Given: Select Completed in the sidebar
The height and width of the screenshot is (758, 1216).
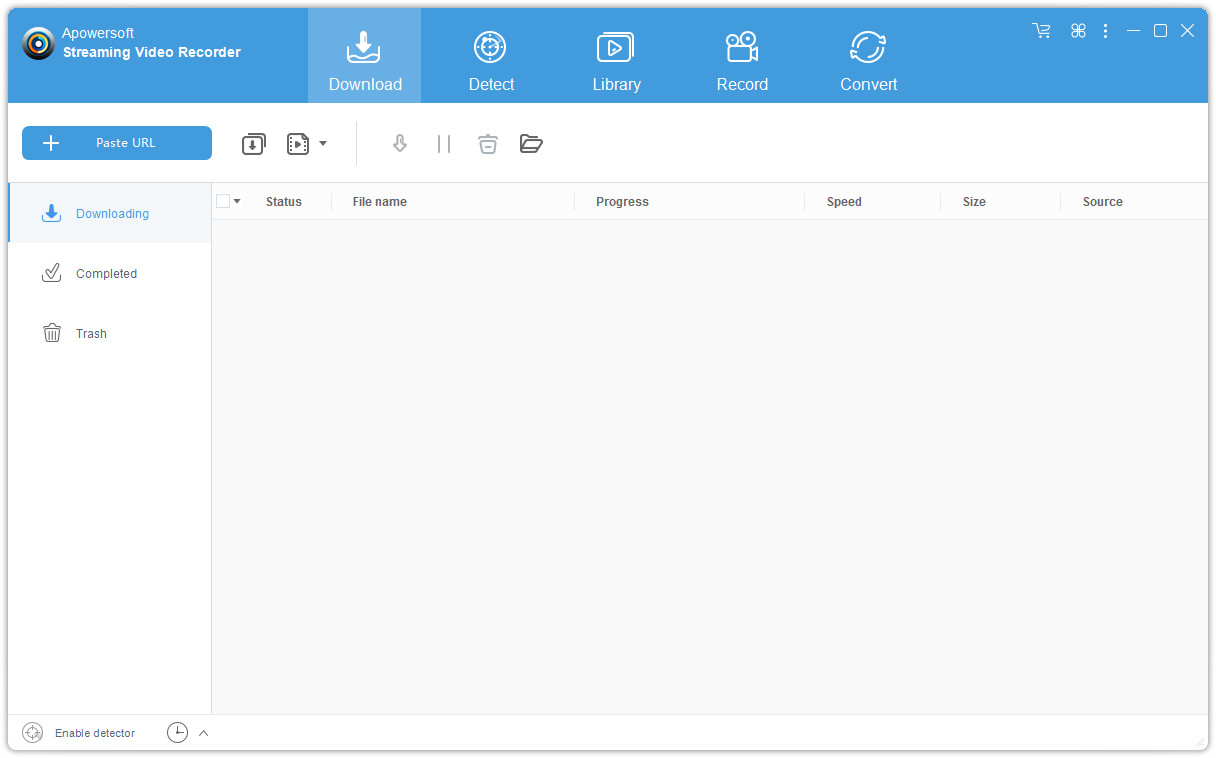Looking at the screenshot, I should [106, 273].
